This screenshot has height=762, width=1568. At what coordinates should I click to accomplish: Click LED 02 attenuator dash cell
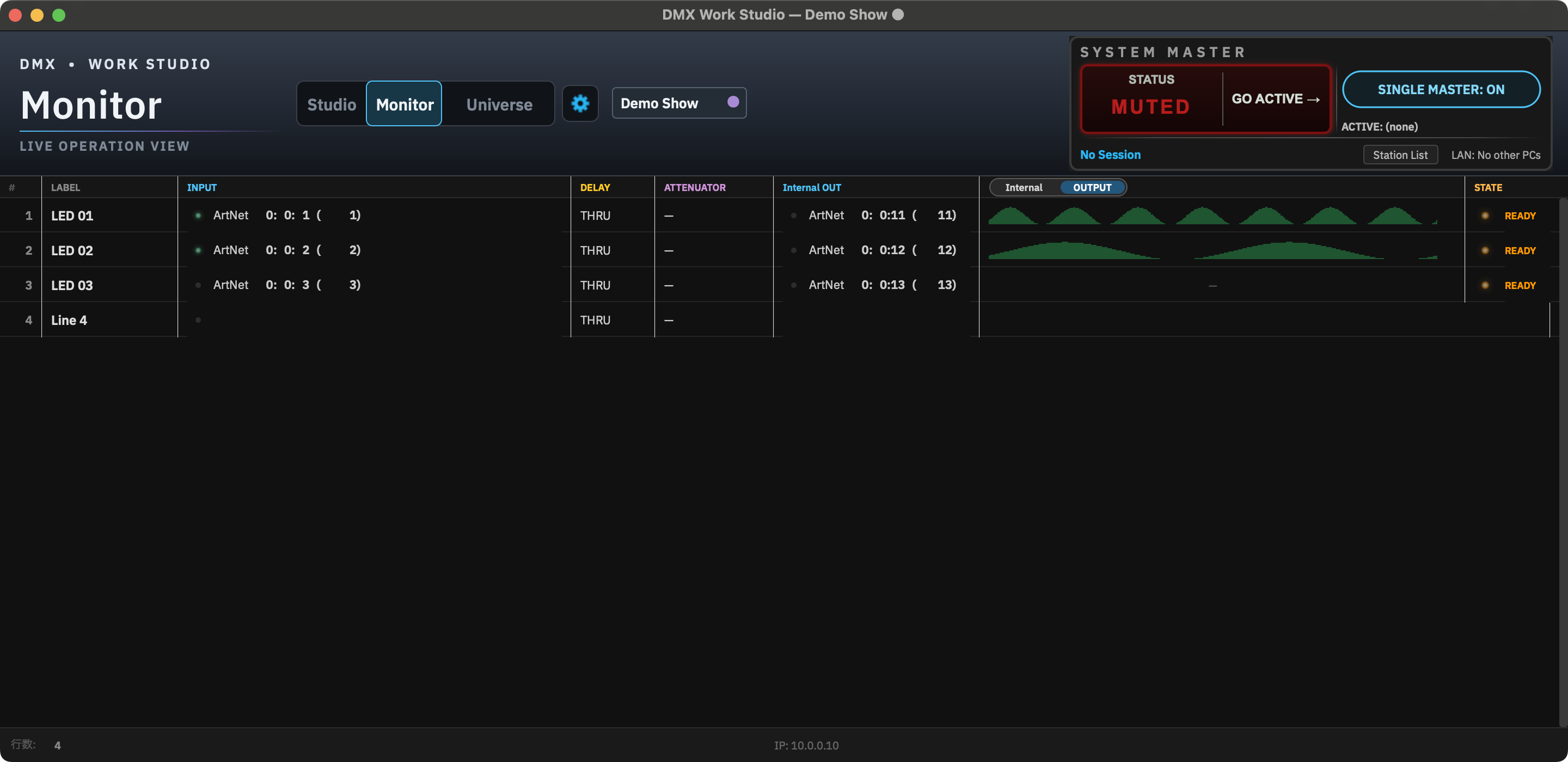[713, 250]
